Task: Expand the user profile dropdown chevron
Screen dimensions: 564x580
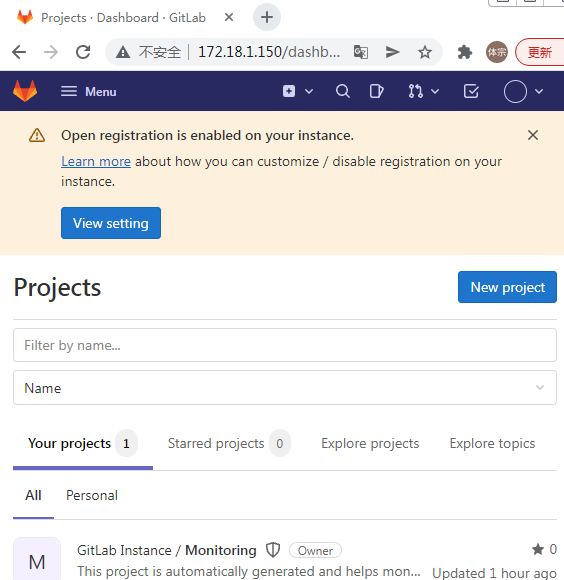Action: (539, 91)
